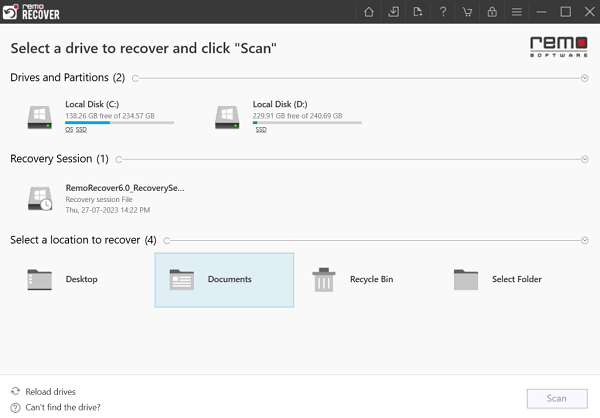Viewport: 600px width, 418px height.
Task: Select the RemoRecover6.0 recovery session icon
Action: (40, 198)
